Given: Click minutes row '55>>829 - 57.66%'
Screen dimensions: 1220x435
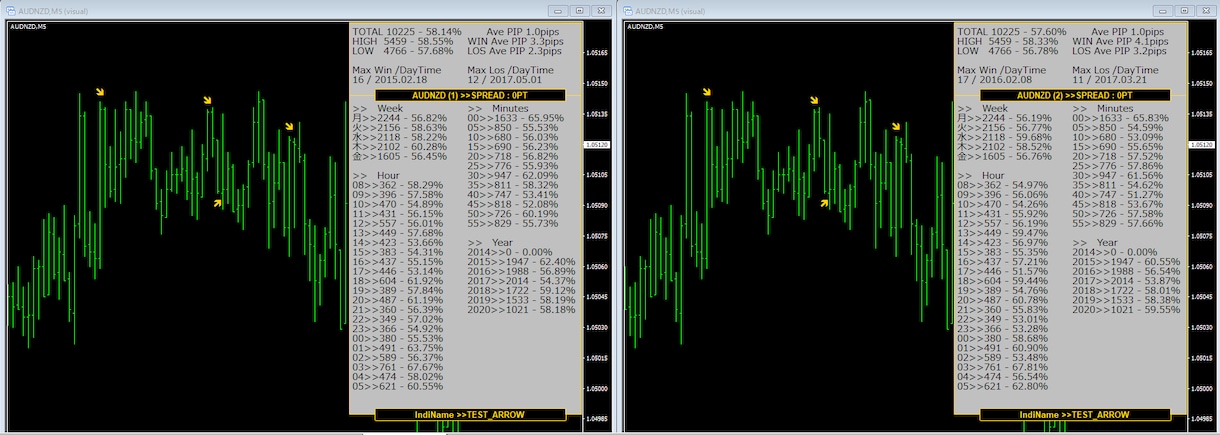Looking at the screenshot, I should click(1117, 224).
